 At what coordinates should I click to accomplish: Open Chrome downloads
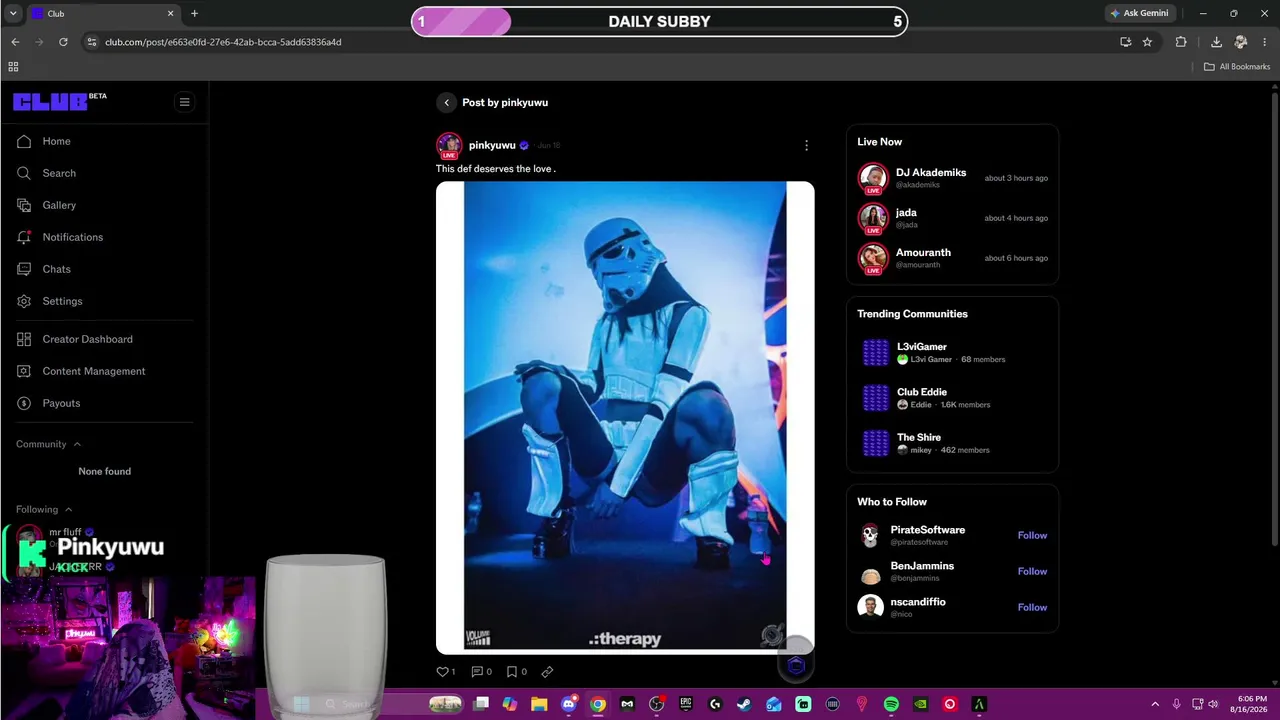[x=1216, y=42]
